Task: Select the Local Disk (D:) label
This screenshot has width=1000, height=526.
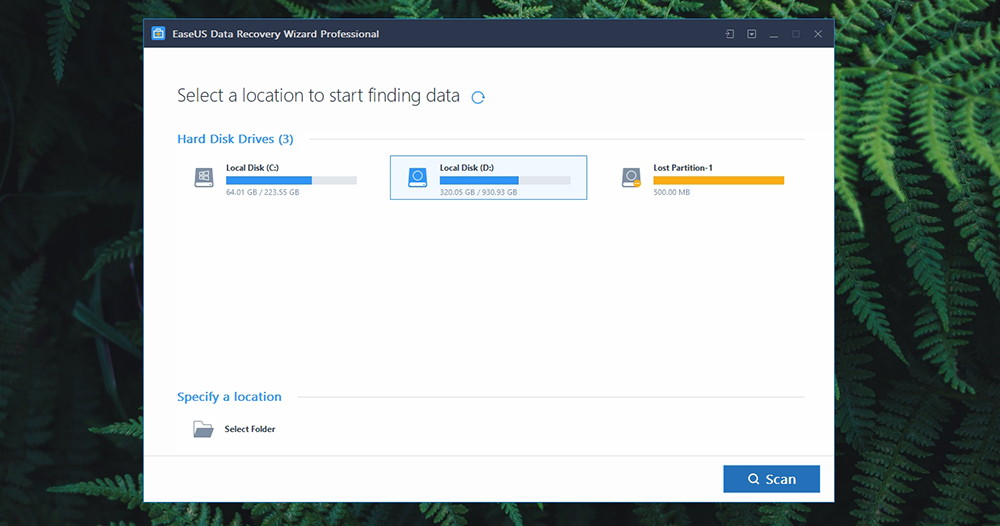Action: point(466,168)
